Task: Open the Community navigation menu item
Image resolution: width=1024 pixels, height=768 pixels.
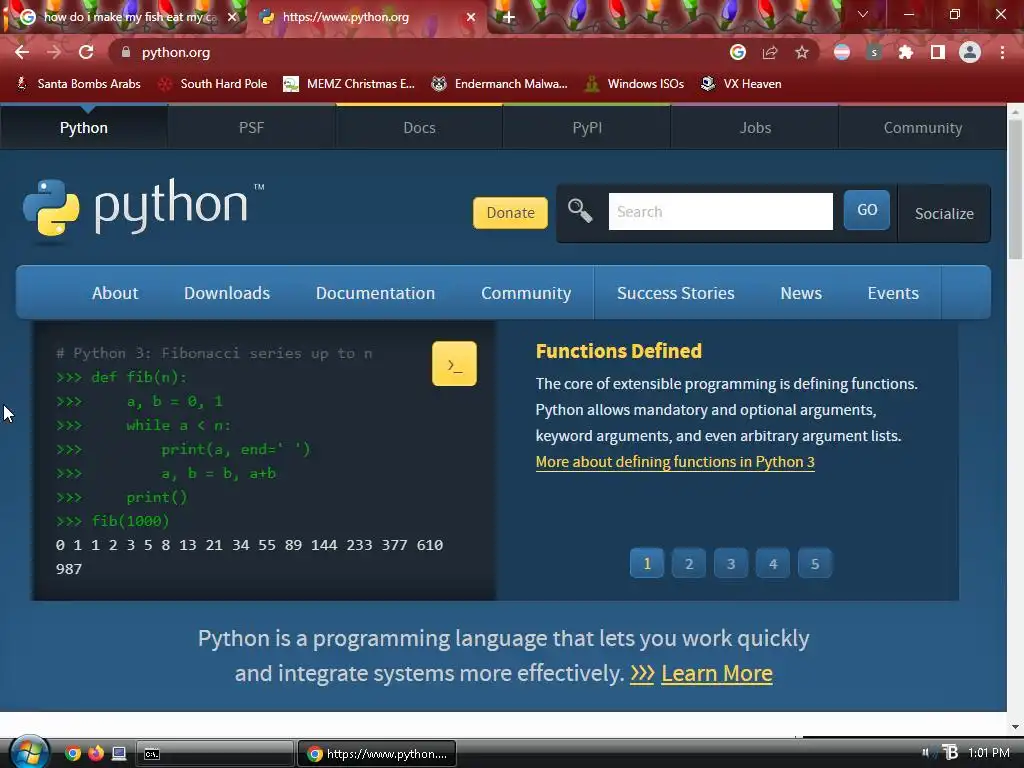Action: 526,293
